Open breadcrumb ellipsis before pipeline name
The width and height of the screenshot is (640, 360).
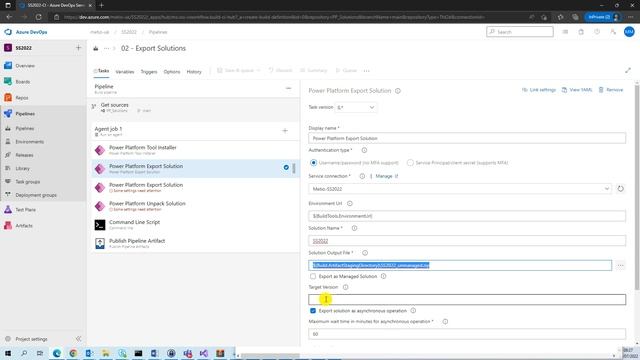pos(107,48)
